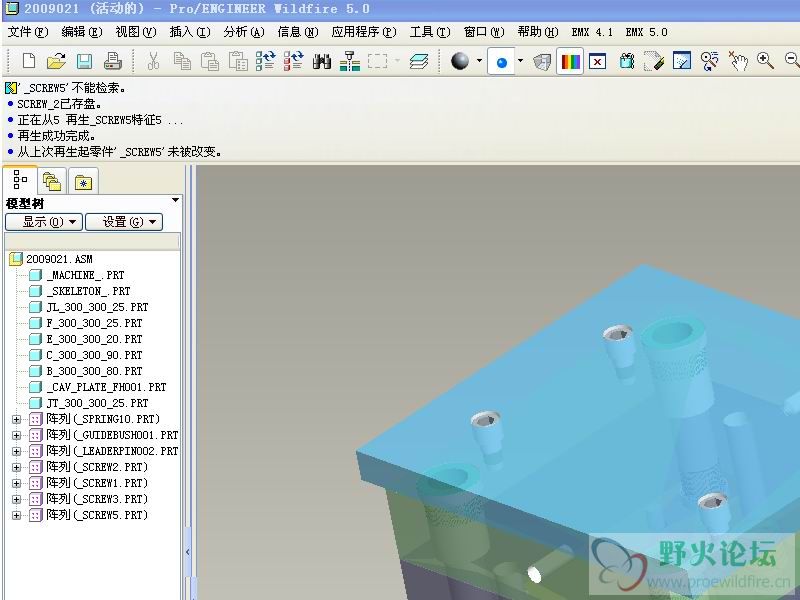Select _CAV_PLATE_FH001.PRT in the tree

(x=97, y=387)
